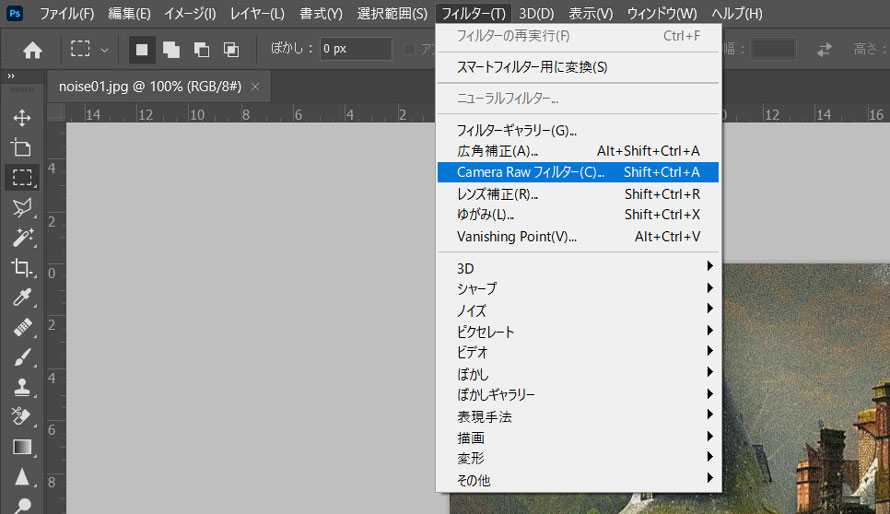Click the ruler origin corner box
Screen dimensions: 890x514
point(57,112)
